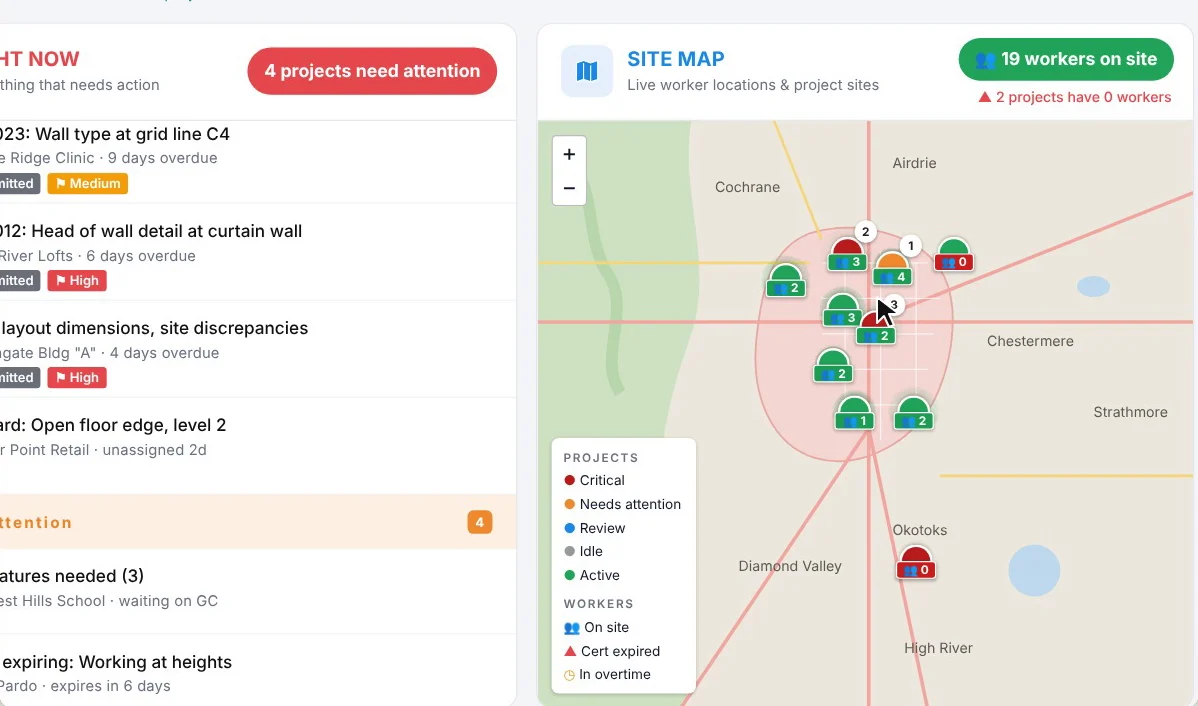
Task: Click the white alert badge showing 1
Action: point(910,246)
